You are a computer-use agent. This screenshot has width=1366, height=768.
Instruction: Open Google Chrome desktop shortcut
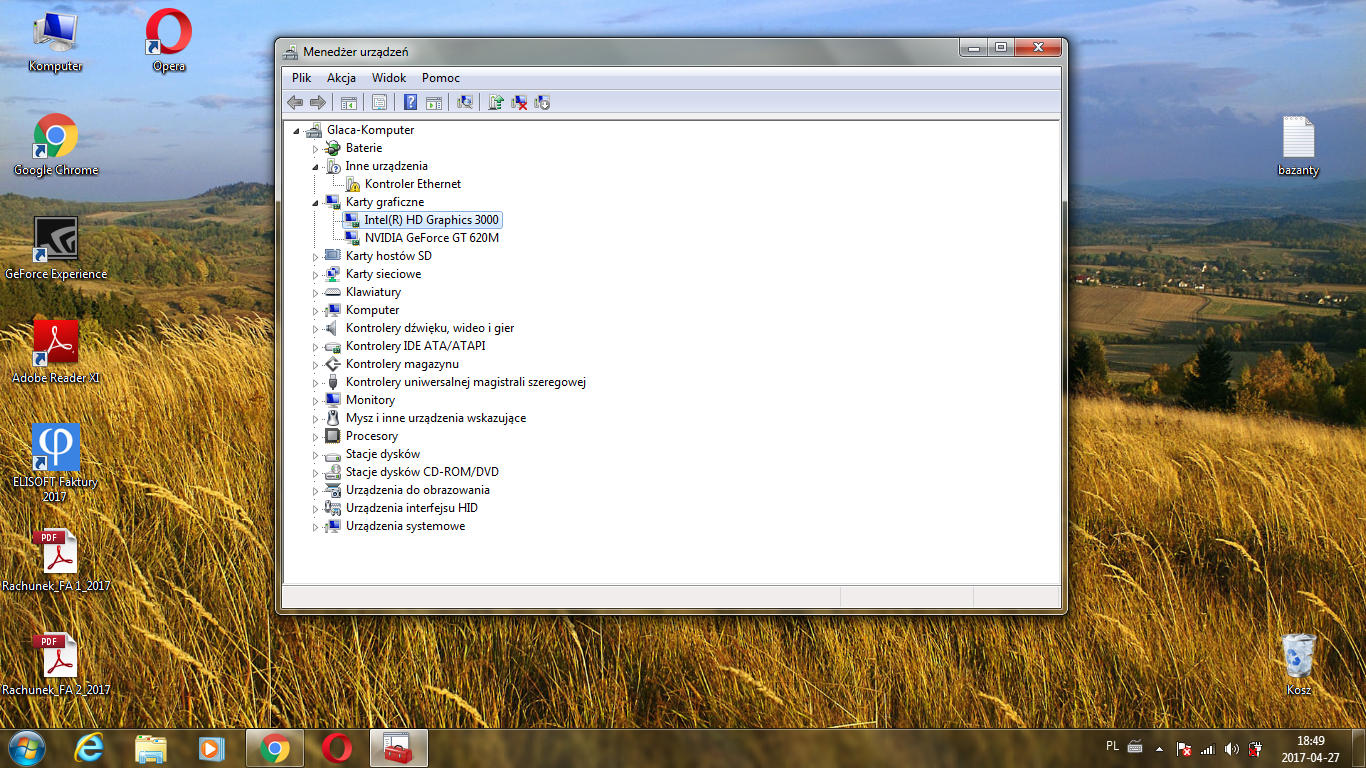pos(55,145)
